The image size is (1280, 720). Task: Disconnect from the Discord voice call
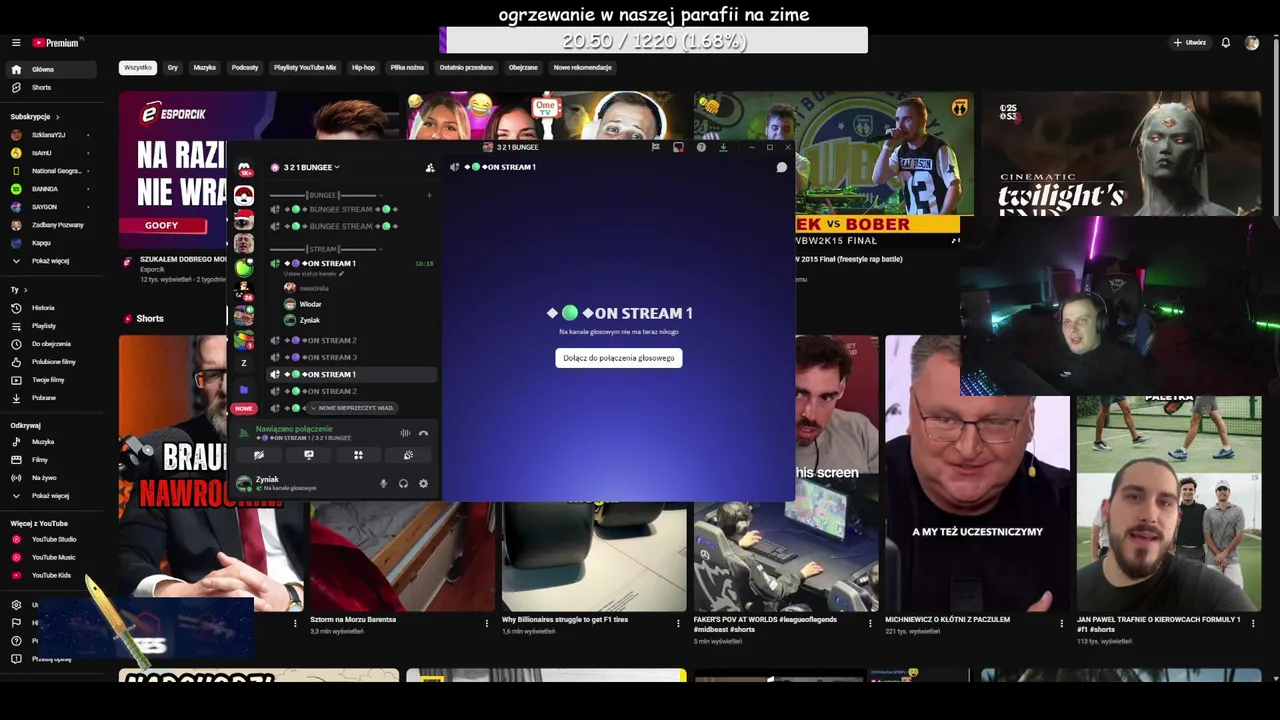coord(423,433)
